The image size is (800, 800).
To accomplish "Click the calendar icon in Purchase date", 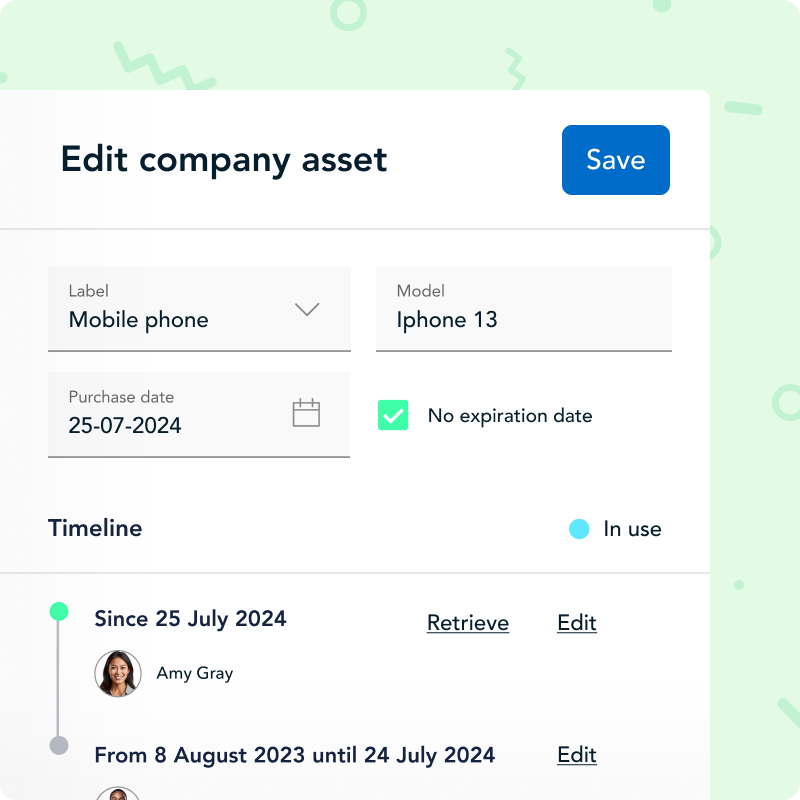I will tap(306, 413).
